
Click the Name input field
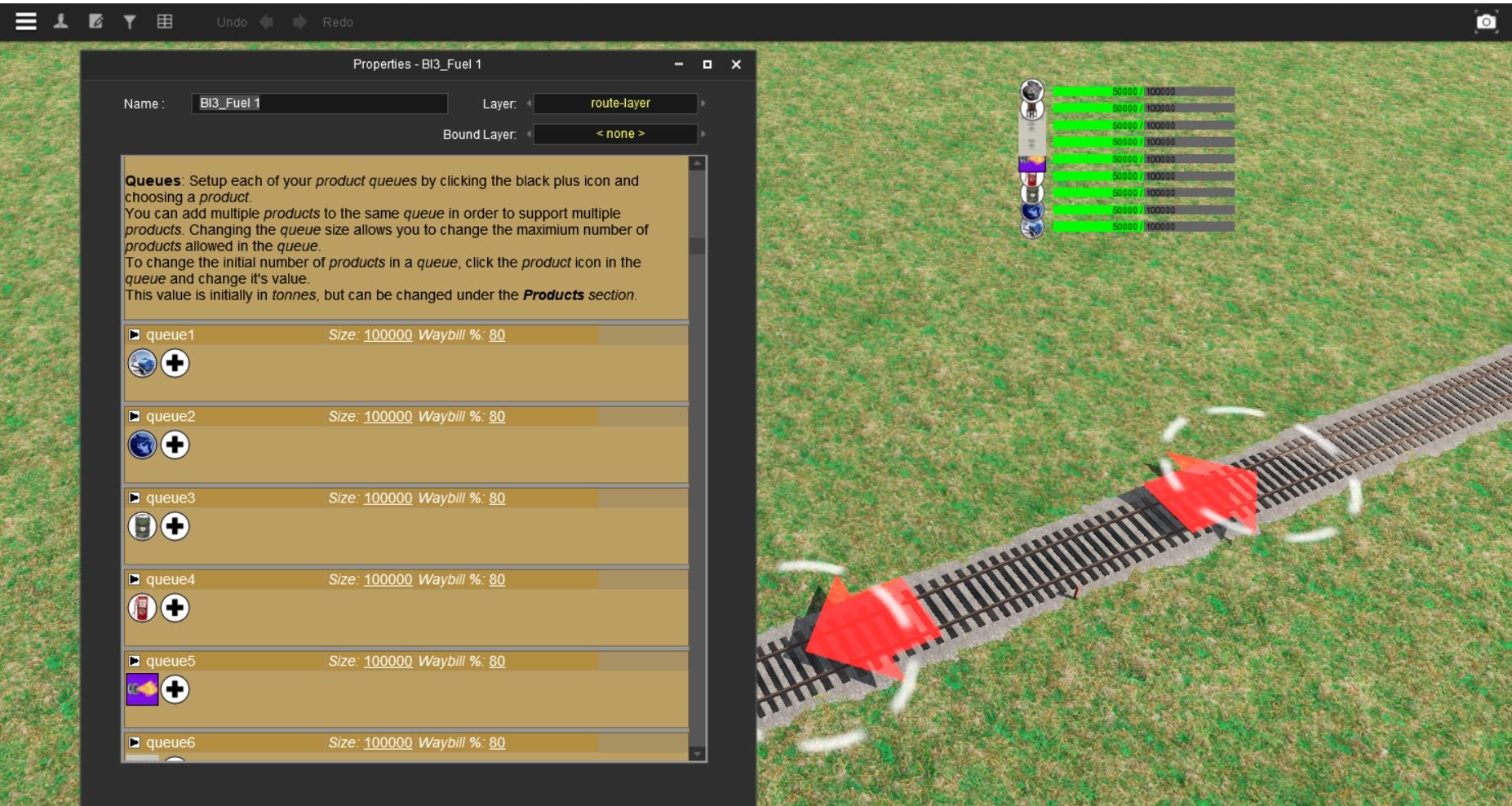click(x=319, y=104)
